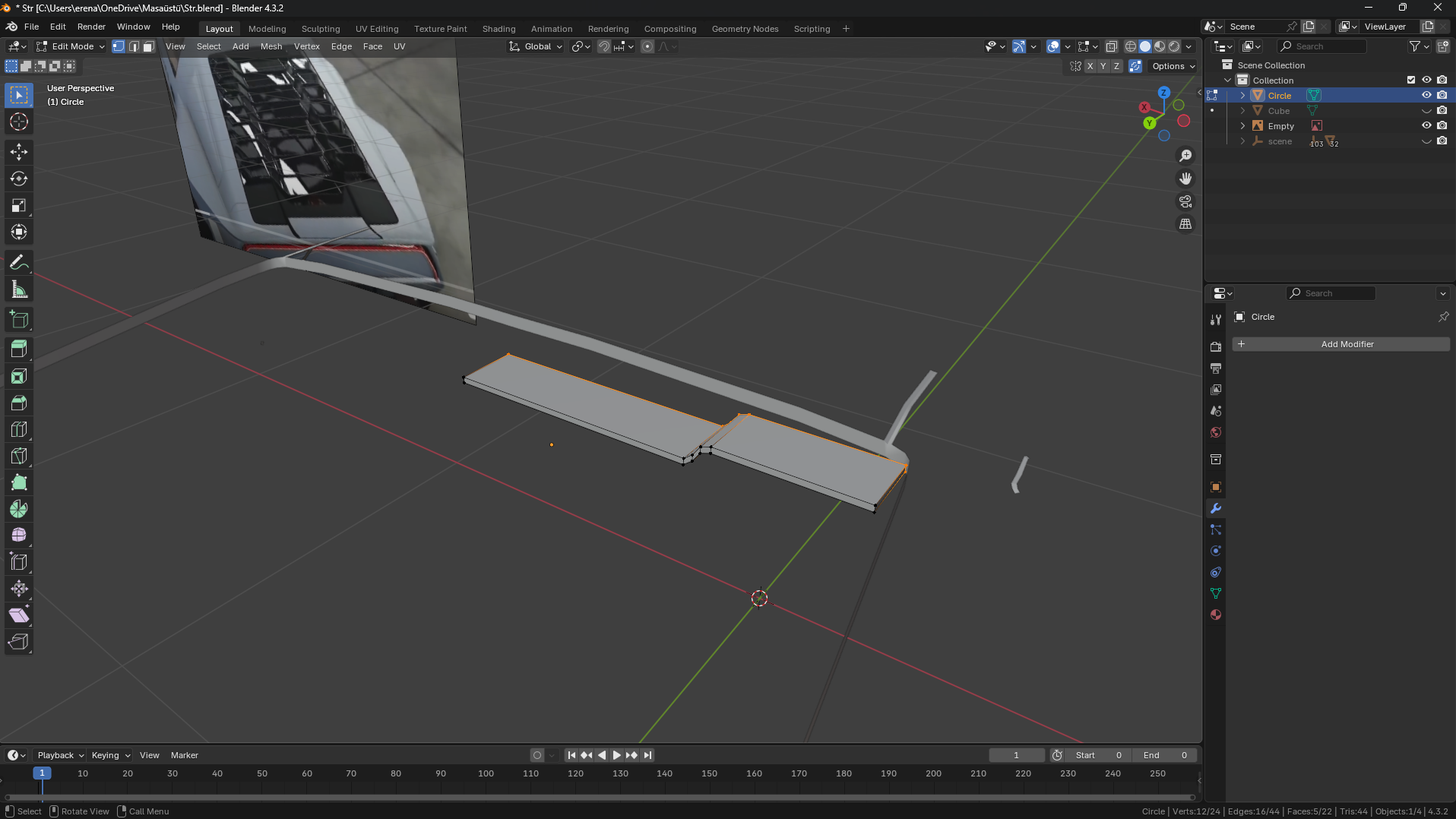The height and width of the screenshot is (819, 1456).
Task: Select the Bevel tool
Action: [19, 403]
